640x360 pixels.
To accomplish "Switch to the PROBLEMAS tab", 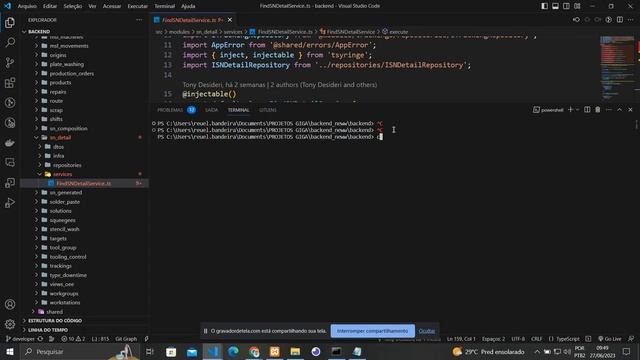I will pos(170,110).
